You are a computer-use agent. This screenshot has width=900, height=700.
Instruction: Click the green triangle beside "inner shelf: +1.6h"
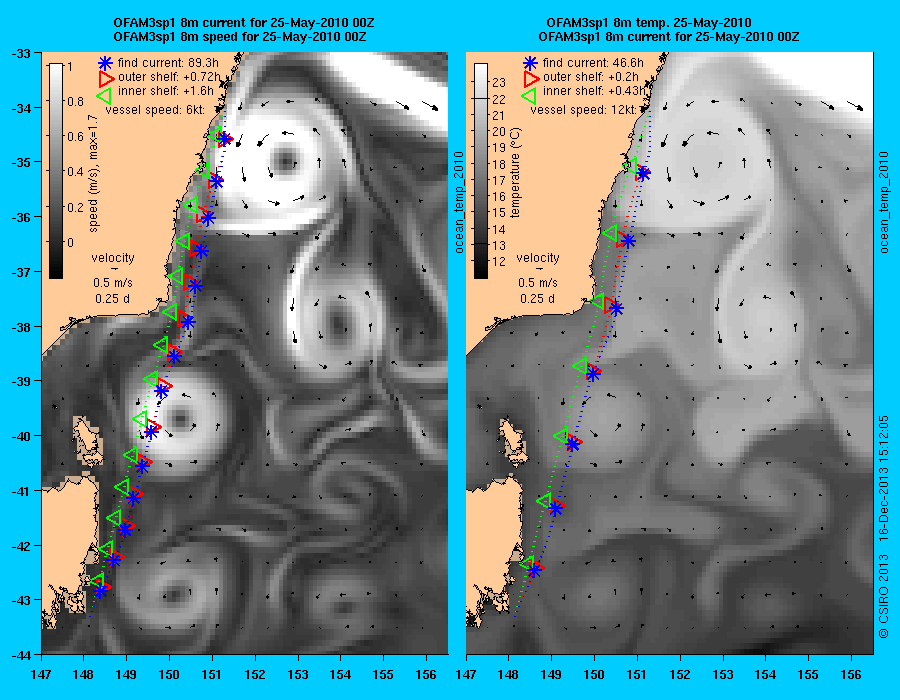pyautogui.click(x=104, y=95)
